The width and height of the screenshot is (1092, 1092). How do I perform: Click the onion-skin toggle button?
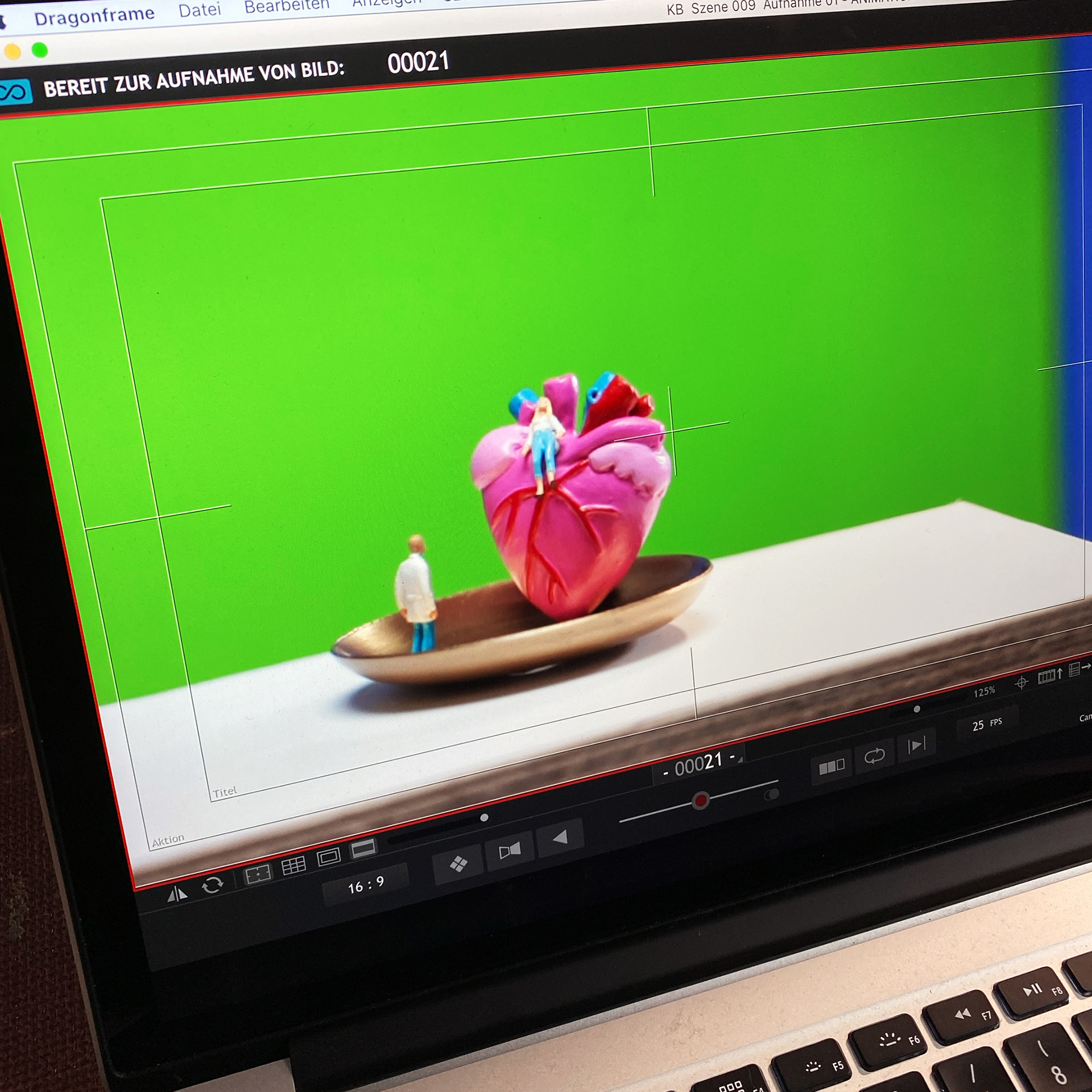[x=510, y=850]
